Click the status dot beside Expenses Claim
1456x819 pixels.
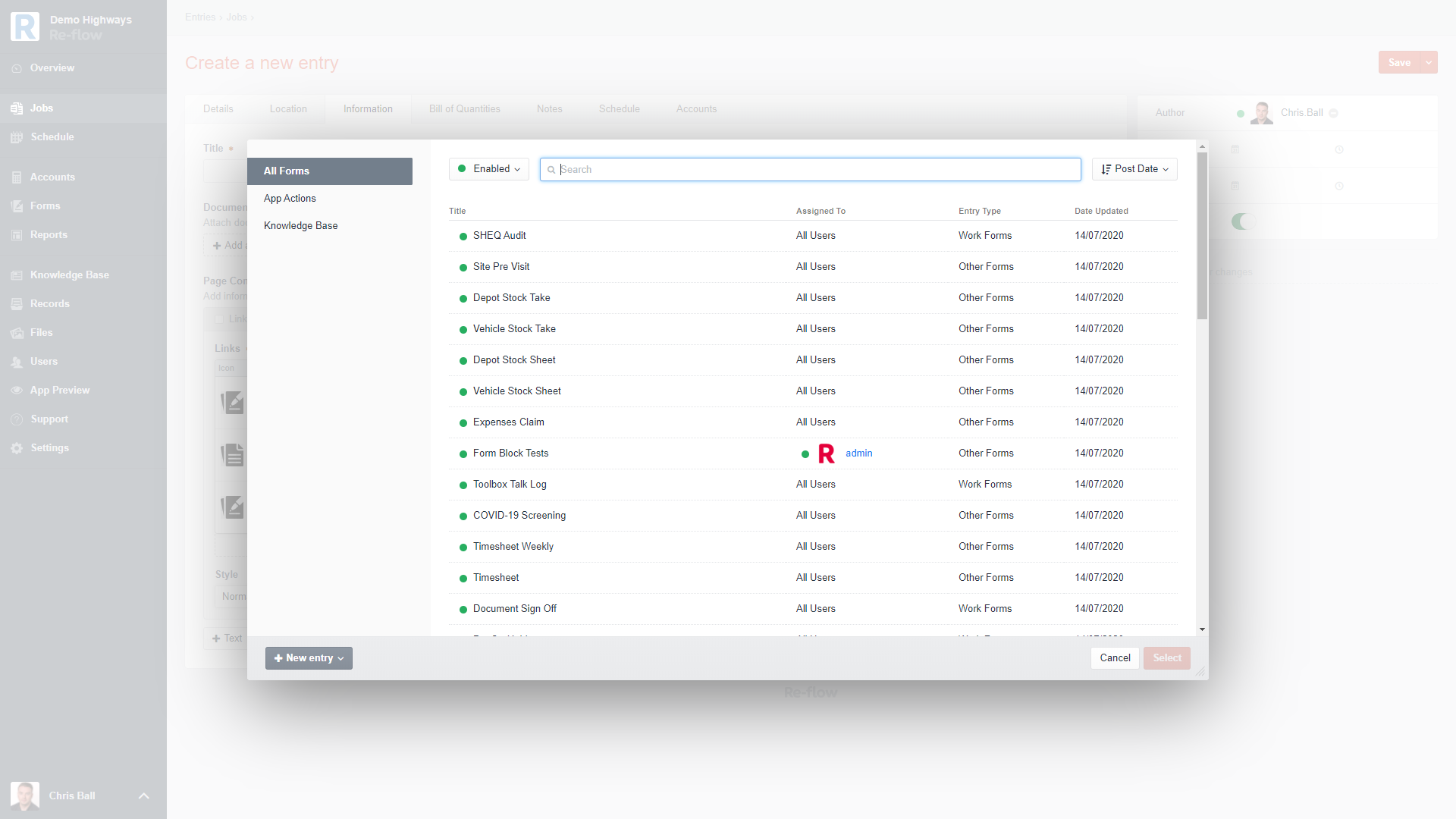click(463, 423)
